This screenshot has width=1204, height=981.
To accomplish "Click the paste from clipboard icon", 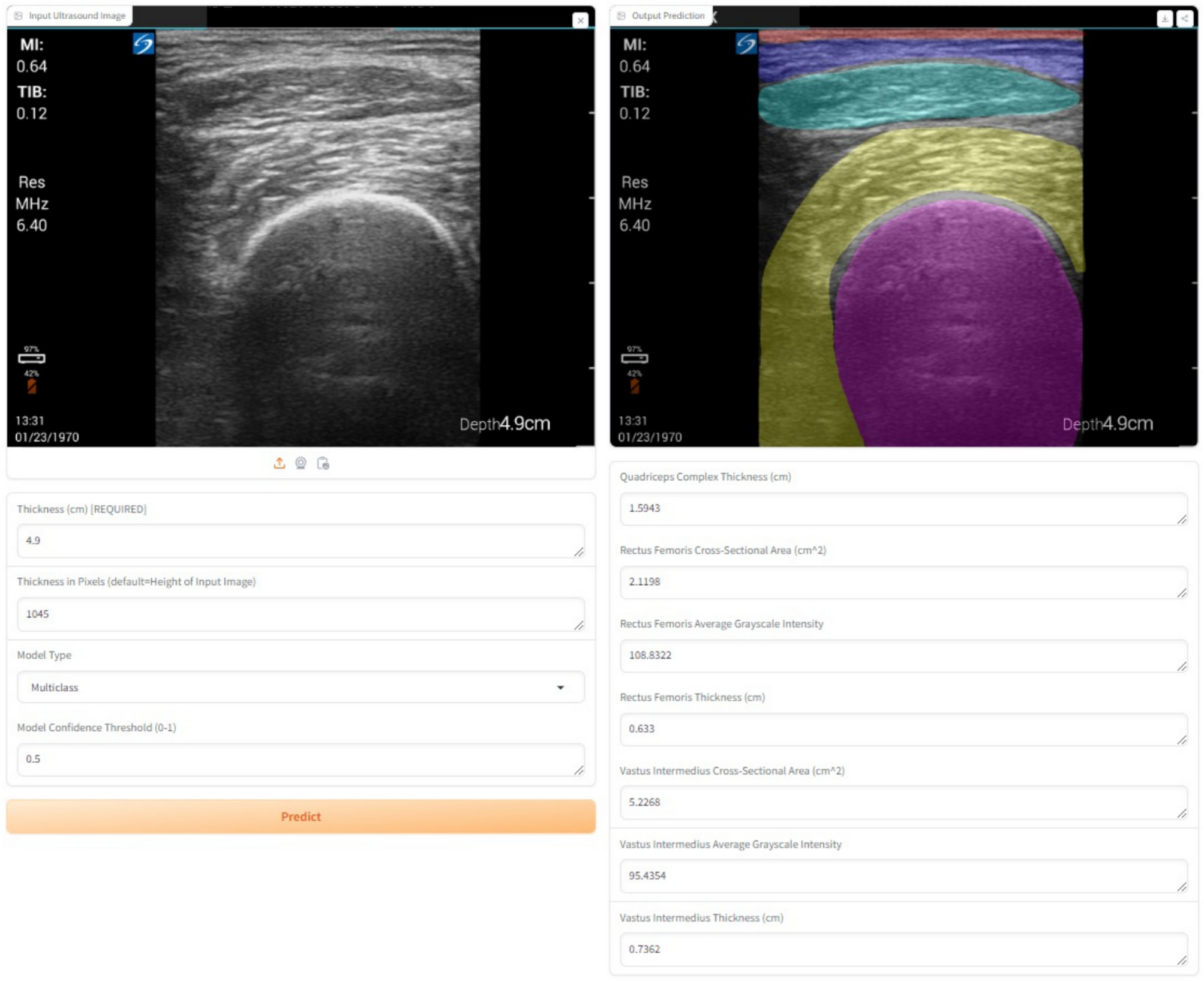I will [x=323, y=463].
